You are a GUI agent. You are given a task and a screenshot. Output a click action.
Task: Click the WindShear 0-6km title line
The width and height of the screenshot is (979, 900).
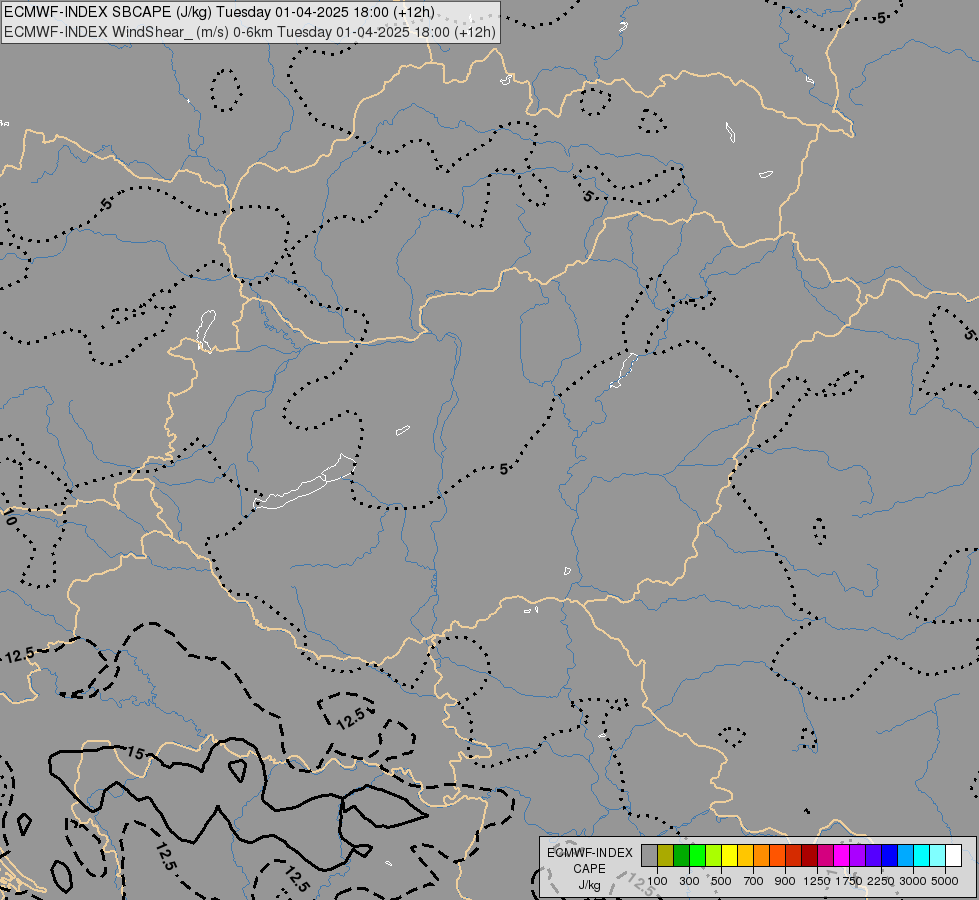250,32
